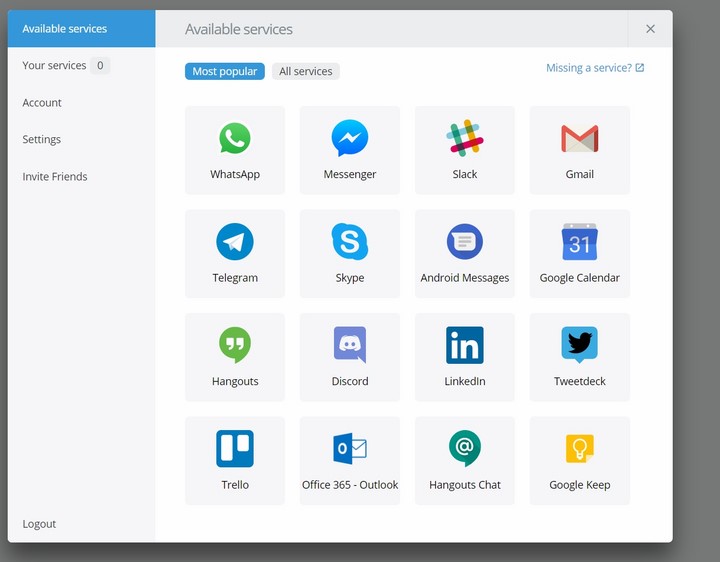Open Office 365 - Outlook service

[x=350, y=450]
